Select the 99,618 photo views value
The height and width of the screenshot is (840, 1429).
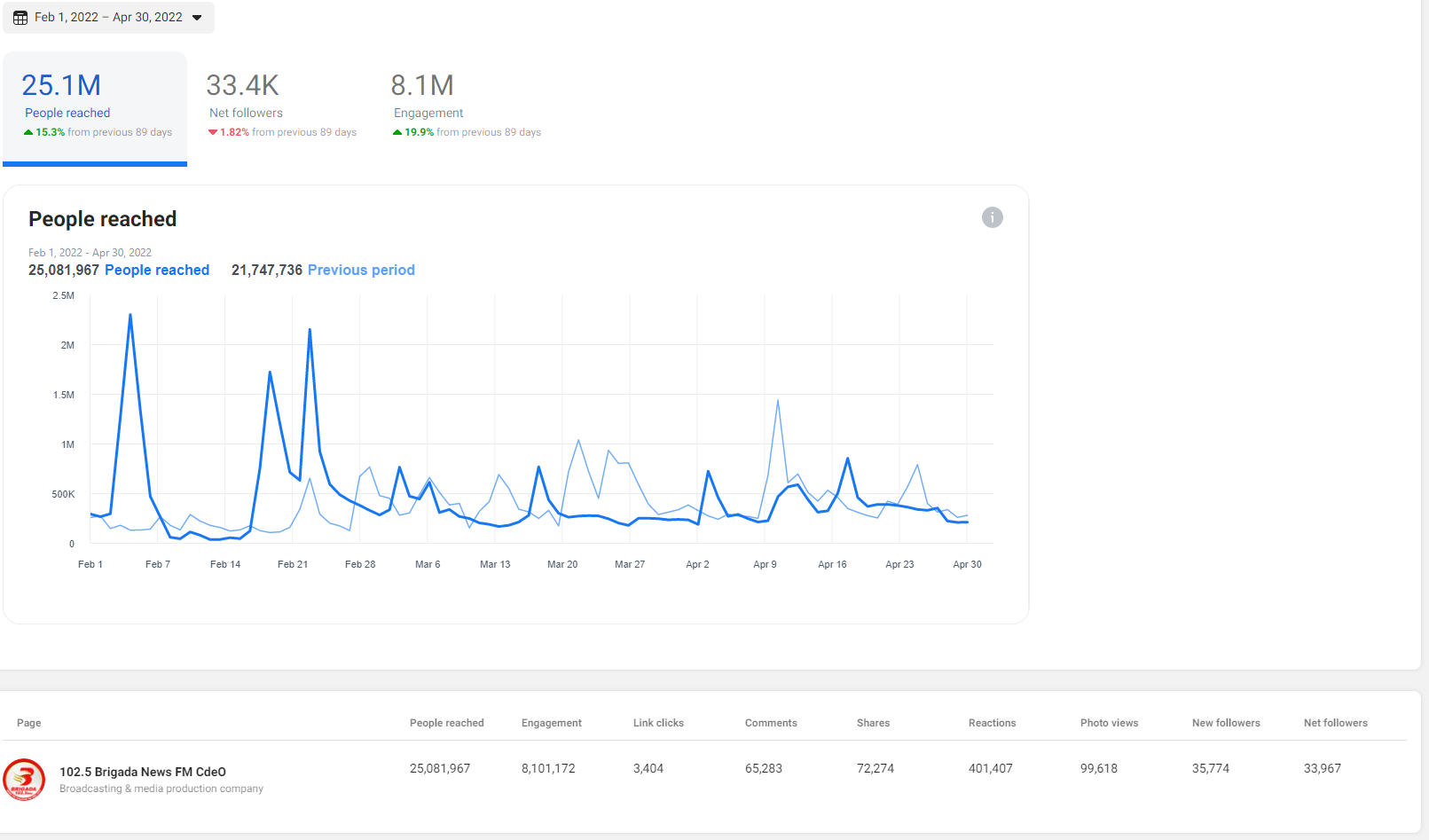(1099, 768)
